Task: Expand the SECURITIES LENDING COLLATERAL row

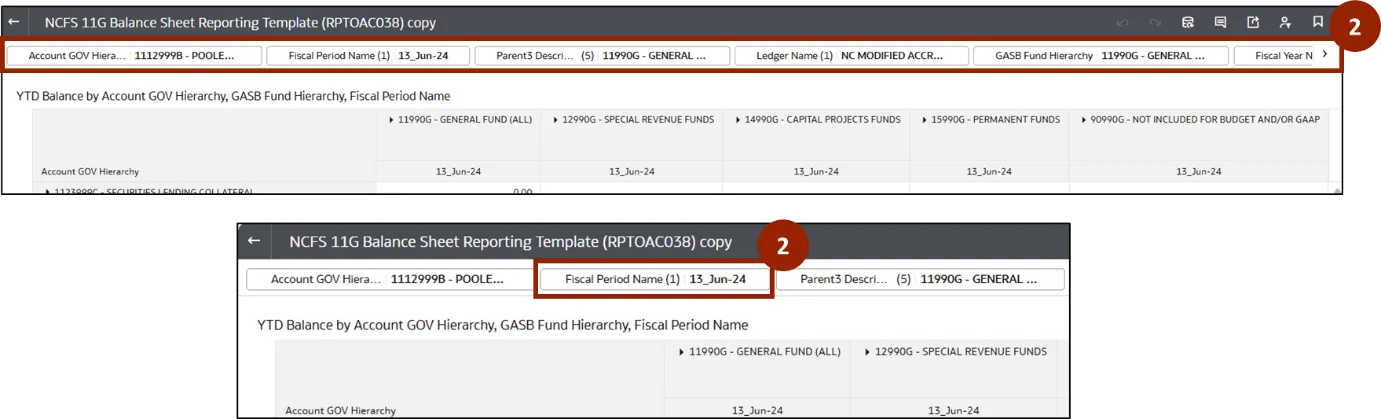Action: pos(47,191)
